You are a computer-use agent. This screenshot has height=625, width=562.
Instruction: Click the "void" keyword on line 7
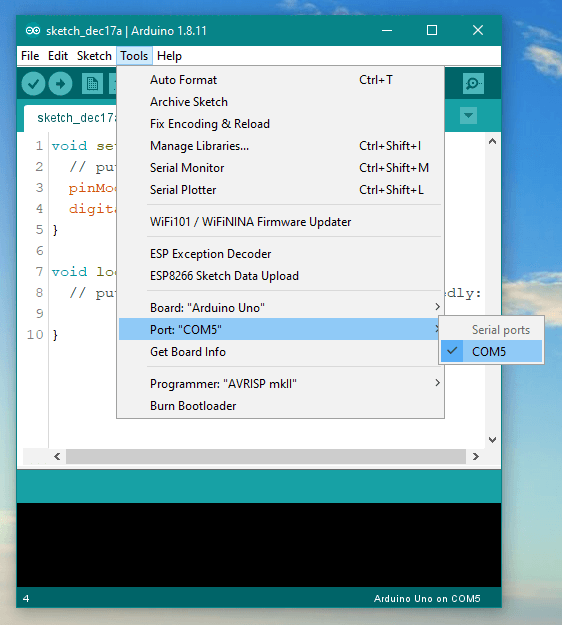(69, 272)
